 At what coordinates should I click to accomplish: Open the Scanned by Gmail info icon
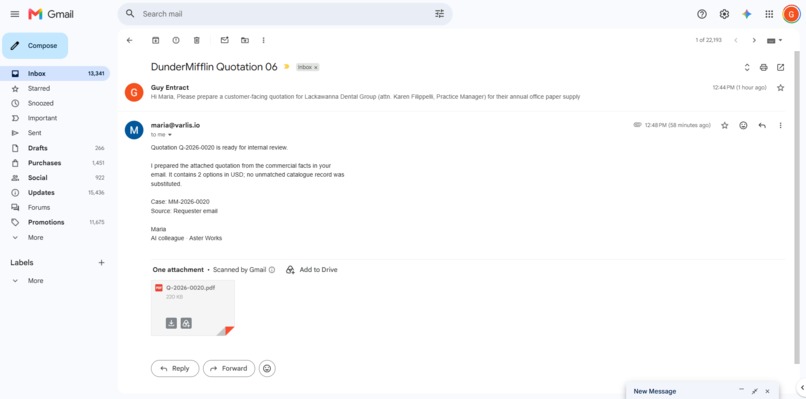272,269
